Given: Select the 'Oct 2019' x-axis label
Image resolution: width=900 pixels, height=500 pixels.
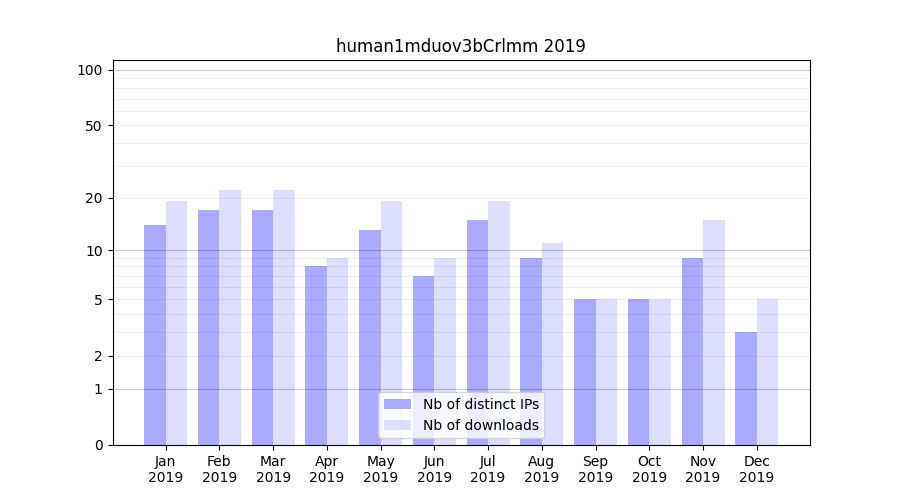Looking at the screenshot, I should tap(649, 469).
